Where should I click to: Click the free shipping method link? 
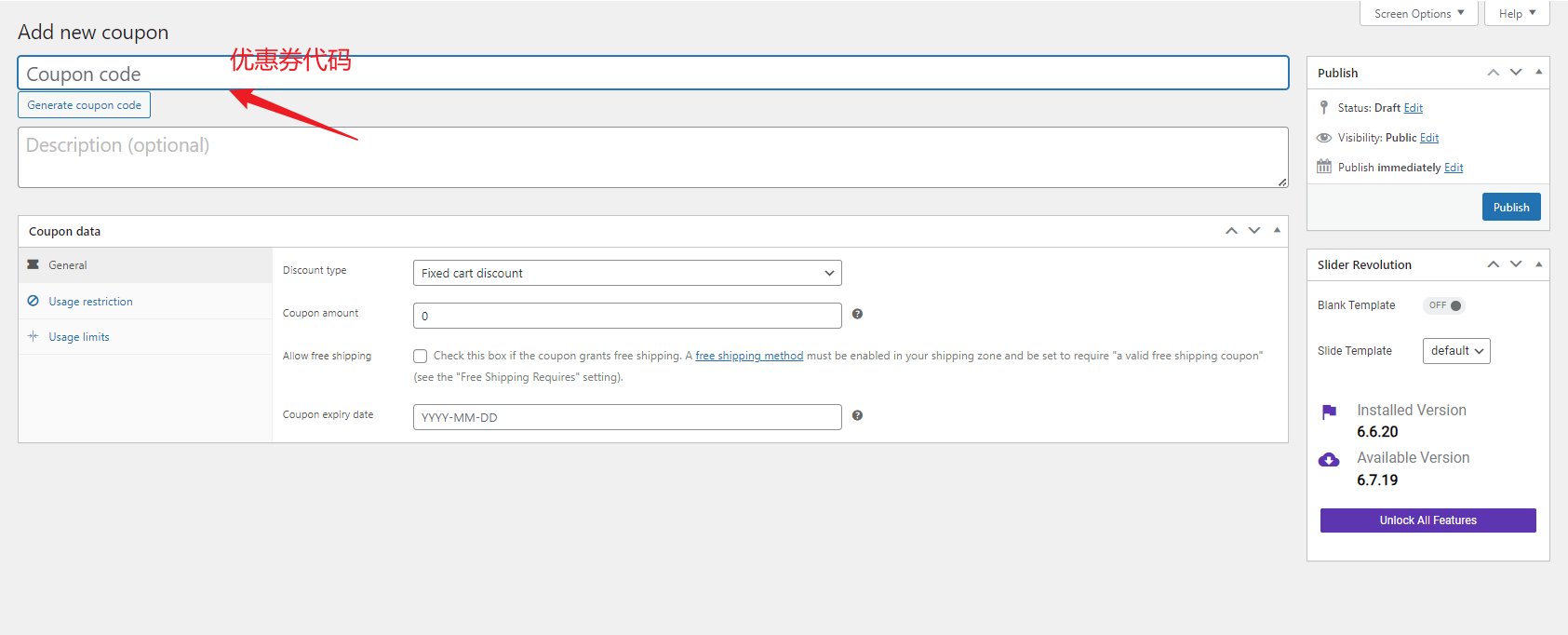point(749,356)
